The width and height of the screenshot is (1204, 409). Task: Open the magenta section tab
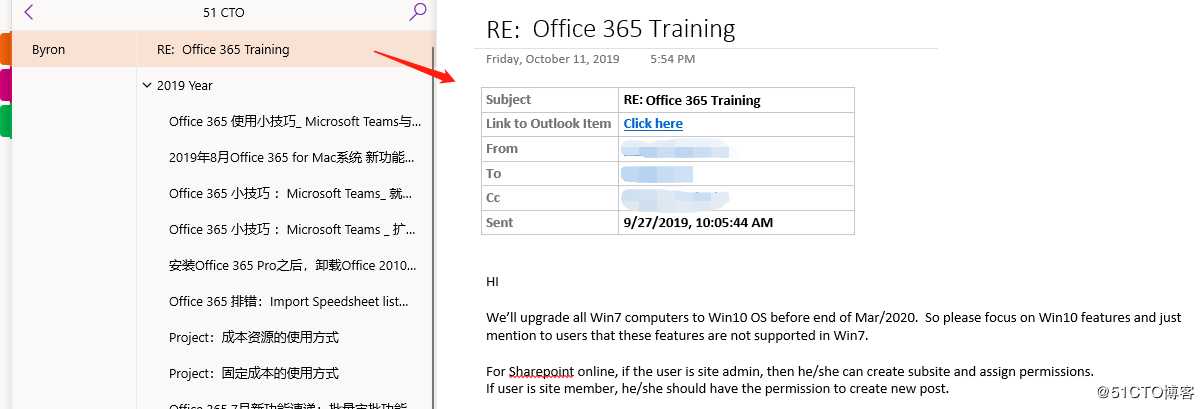(x=5, y=85)
